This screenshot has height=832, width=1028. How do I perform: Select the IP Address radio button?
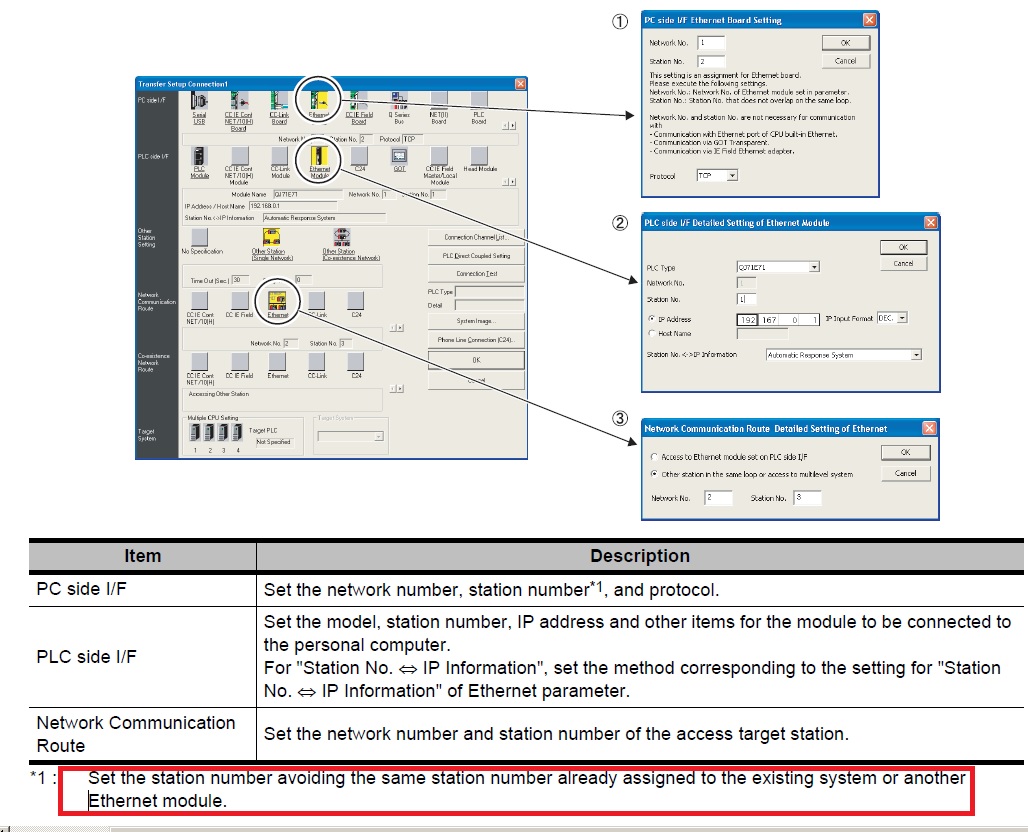[652, 319]
